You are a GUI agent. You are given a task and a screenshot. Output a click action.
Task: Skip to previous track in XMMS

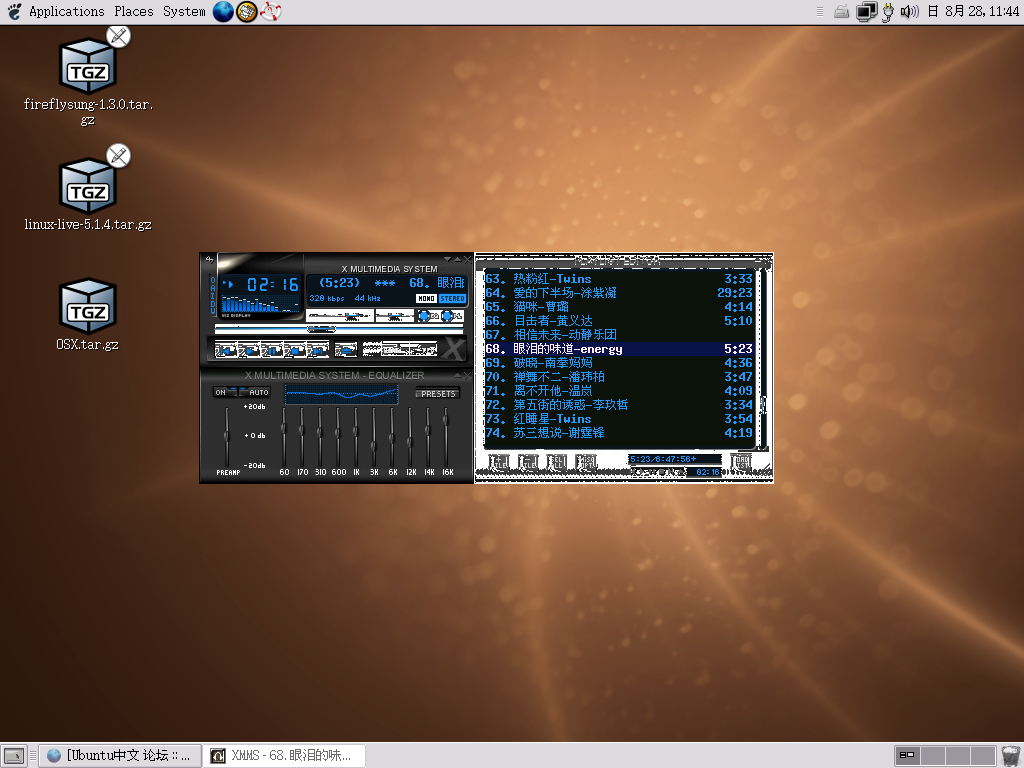click(x=226, y=350)
